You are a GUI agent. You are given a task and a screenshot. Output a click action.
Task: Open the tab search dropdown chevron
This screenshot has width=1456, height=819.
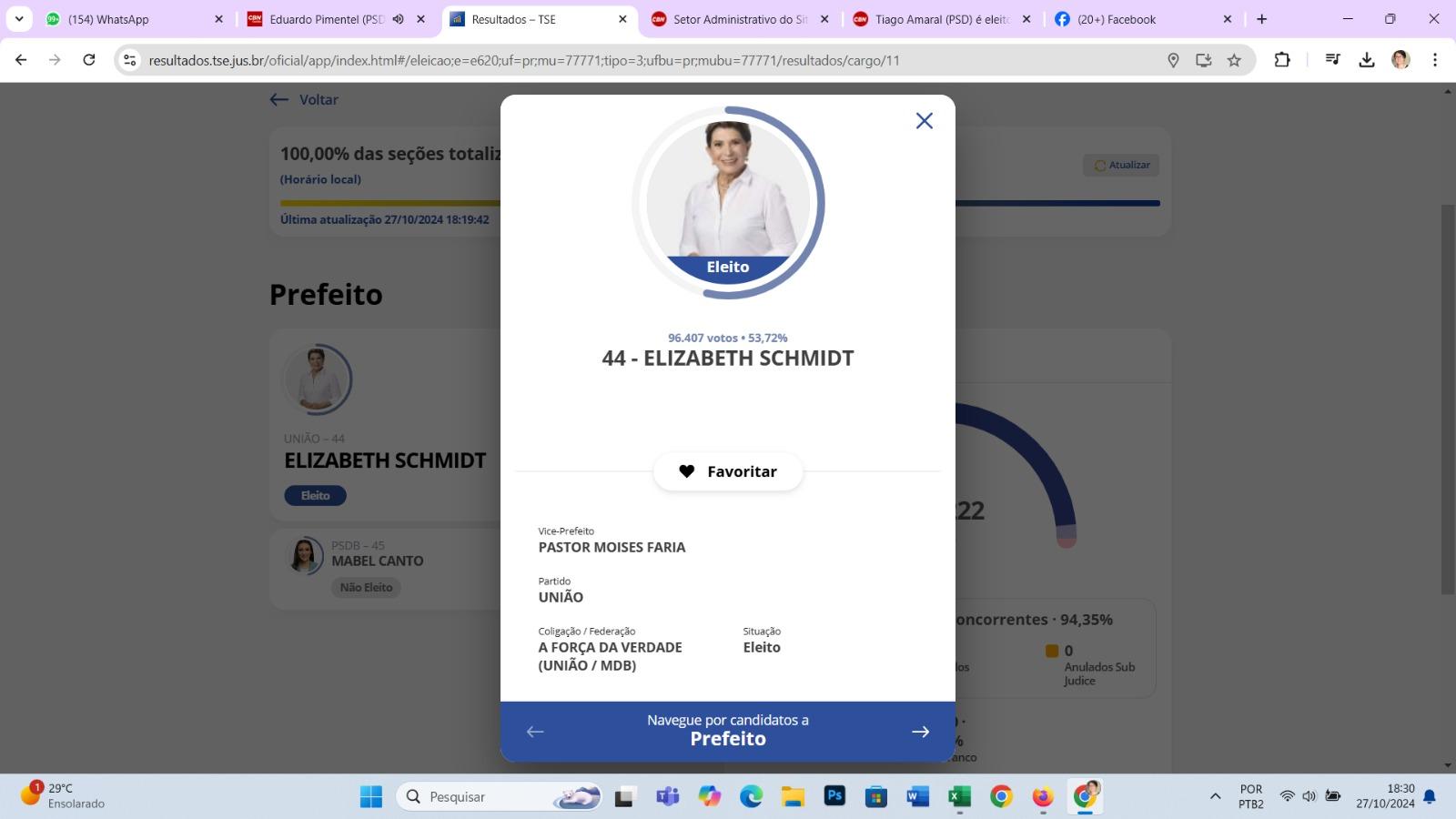20,18
